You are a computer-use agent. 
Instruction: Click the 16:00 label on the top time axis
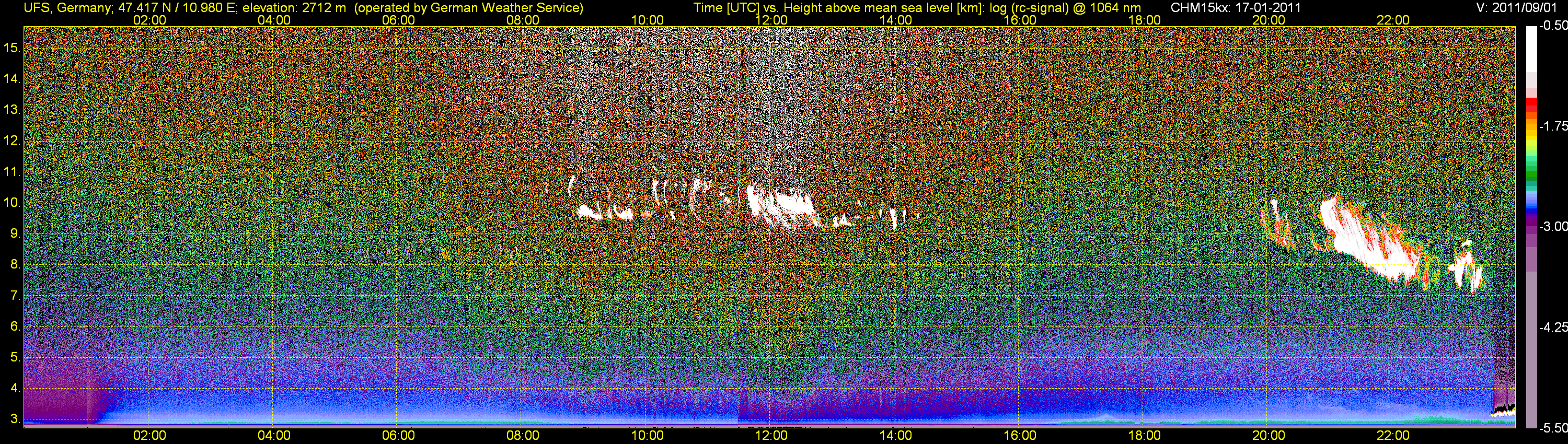[1020, 20]
